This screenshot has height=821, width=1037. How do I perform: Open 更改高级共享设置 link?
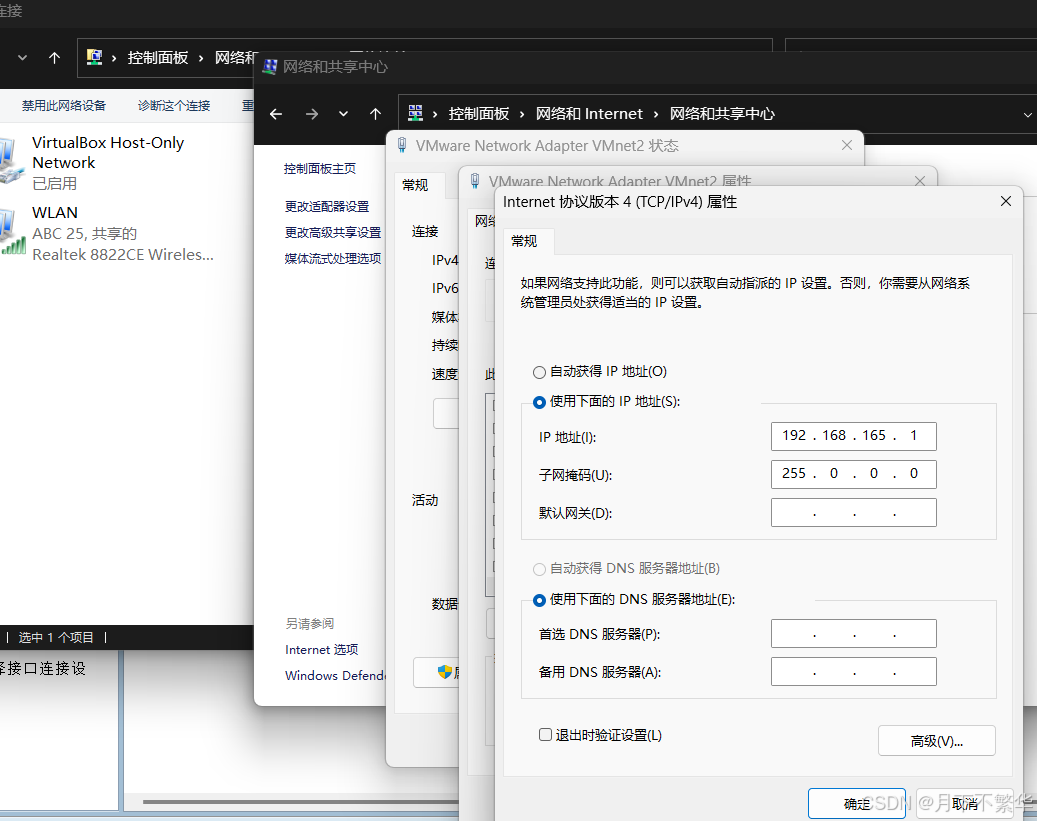pos(333,232)
